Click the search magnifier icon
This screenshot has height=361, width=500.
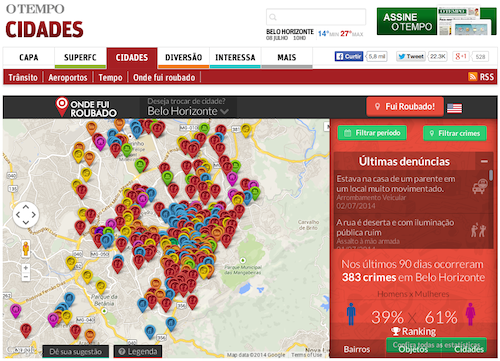point(273,17)
